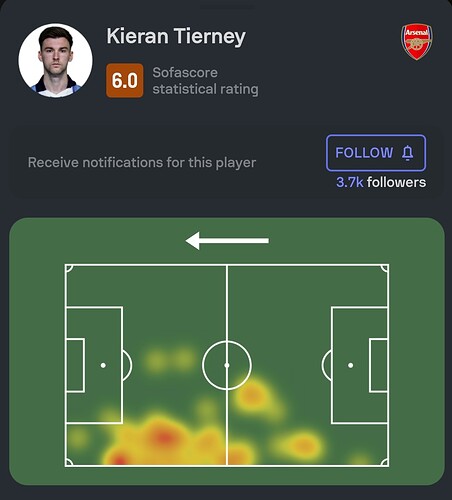
Task: Tap the Sofascore statistical rating label
Action: (205, 81)
